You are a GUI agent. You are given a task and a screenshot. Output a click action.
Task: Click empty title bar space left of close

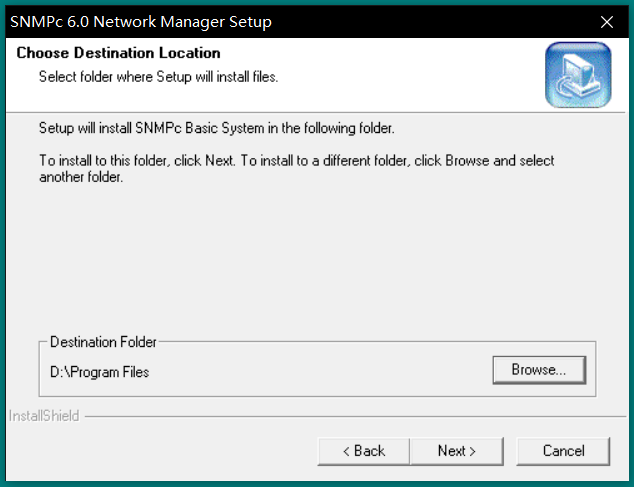click(450, 22)
